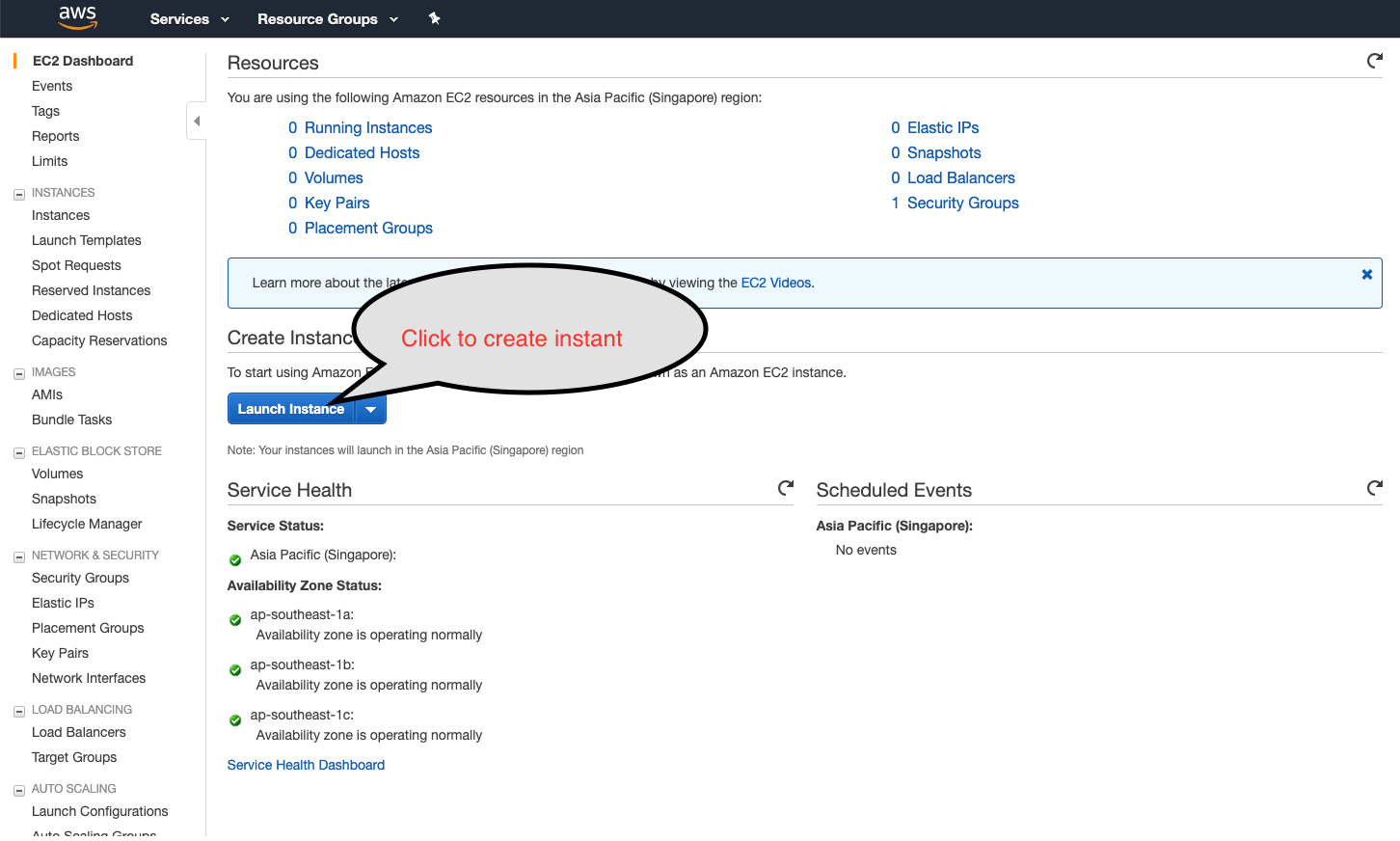
Task: Open the Launch Instance dropdown arrow
Action: 371,409
